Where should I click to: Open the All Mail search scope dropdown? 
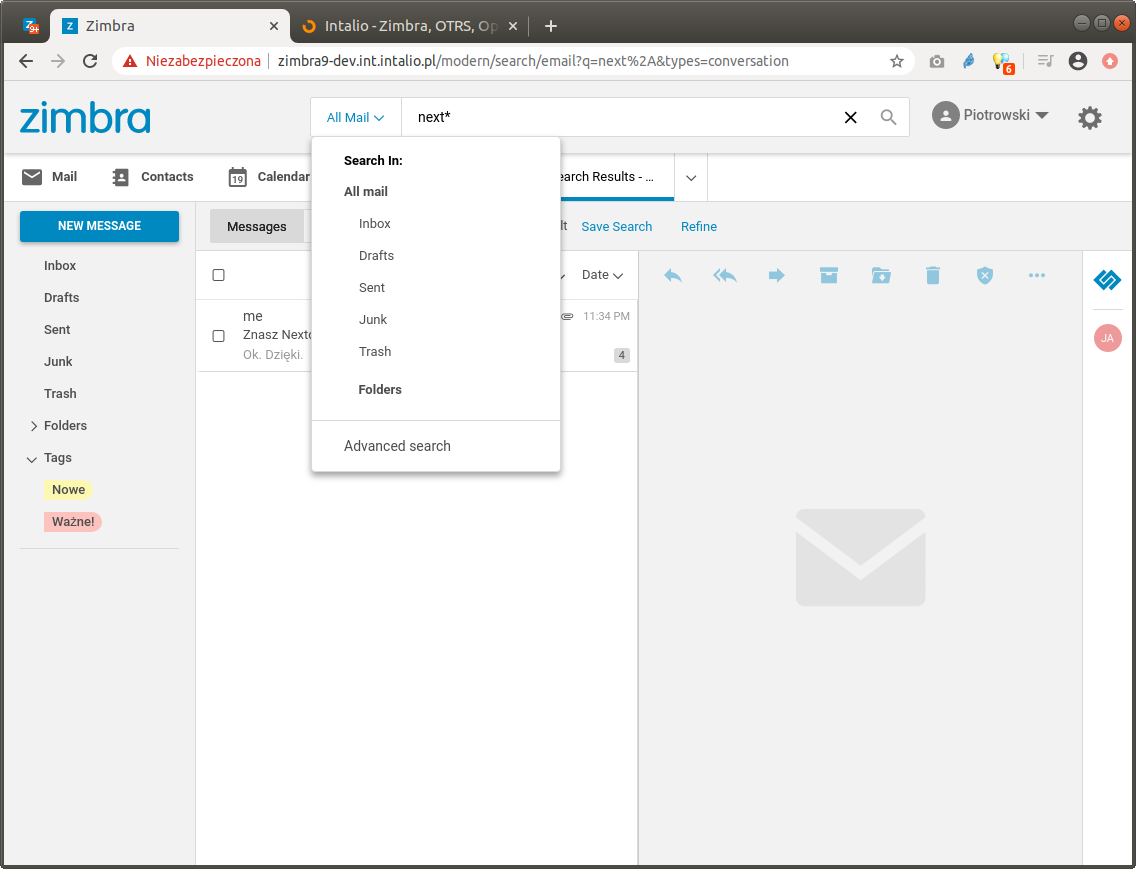pyautogui.click(x=356, y=117)
